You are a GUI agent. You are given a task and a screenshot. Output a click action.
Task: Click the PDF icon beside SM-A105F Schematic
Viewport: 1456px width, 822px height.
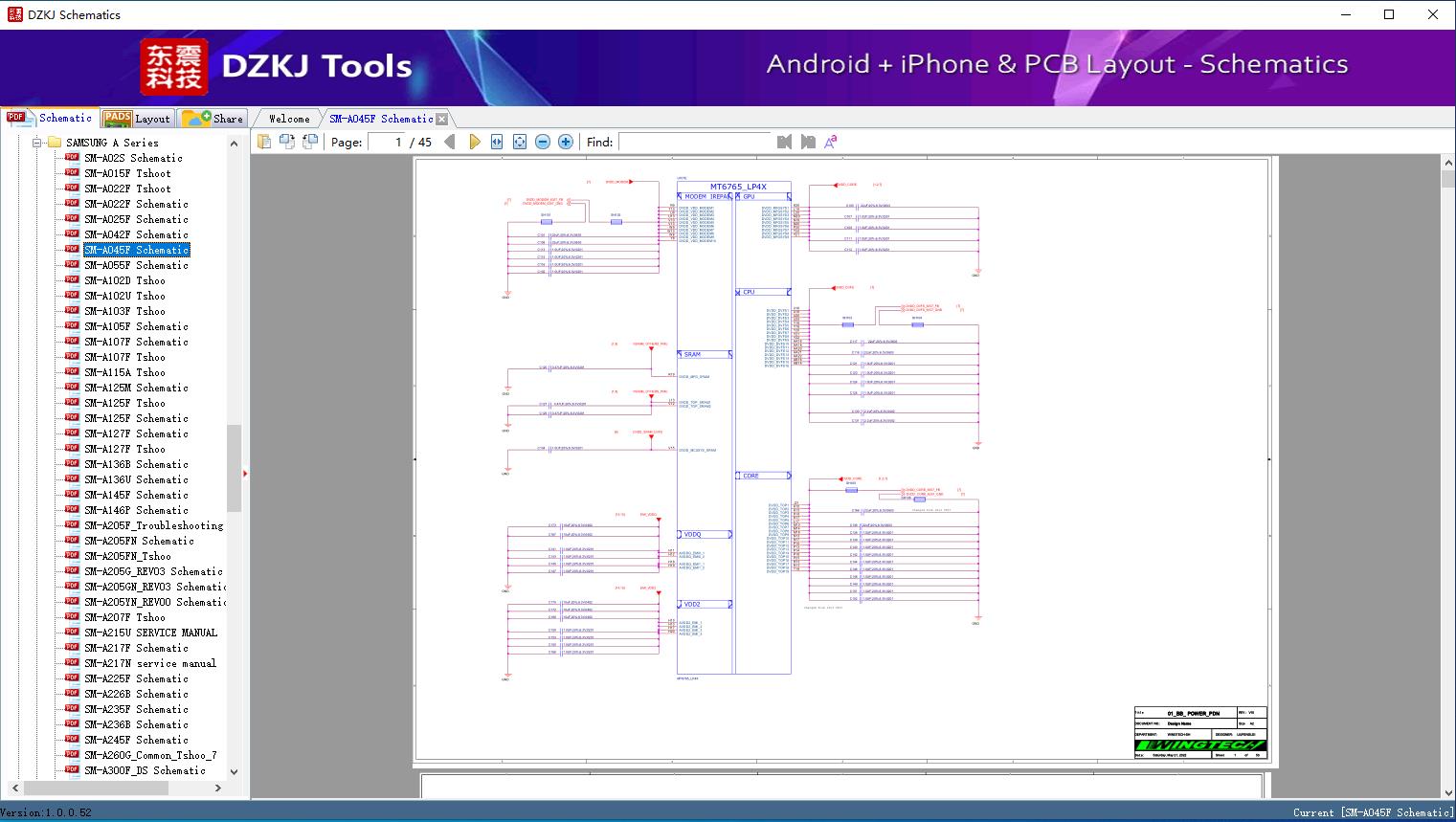tap(72, 326)
